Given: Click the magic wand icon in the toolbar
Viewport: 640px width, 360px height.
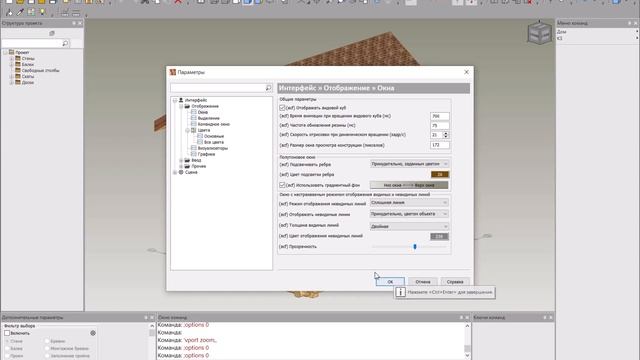Looking at the screenshot, I should pos(9,12).
